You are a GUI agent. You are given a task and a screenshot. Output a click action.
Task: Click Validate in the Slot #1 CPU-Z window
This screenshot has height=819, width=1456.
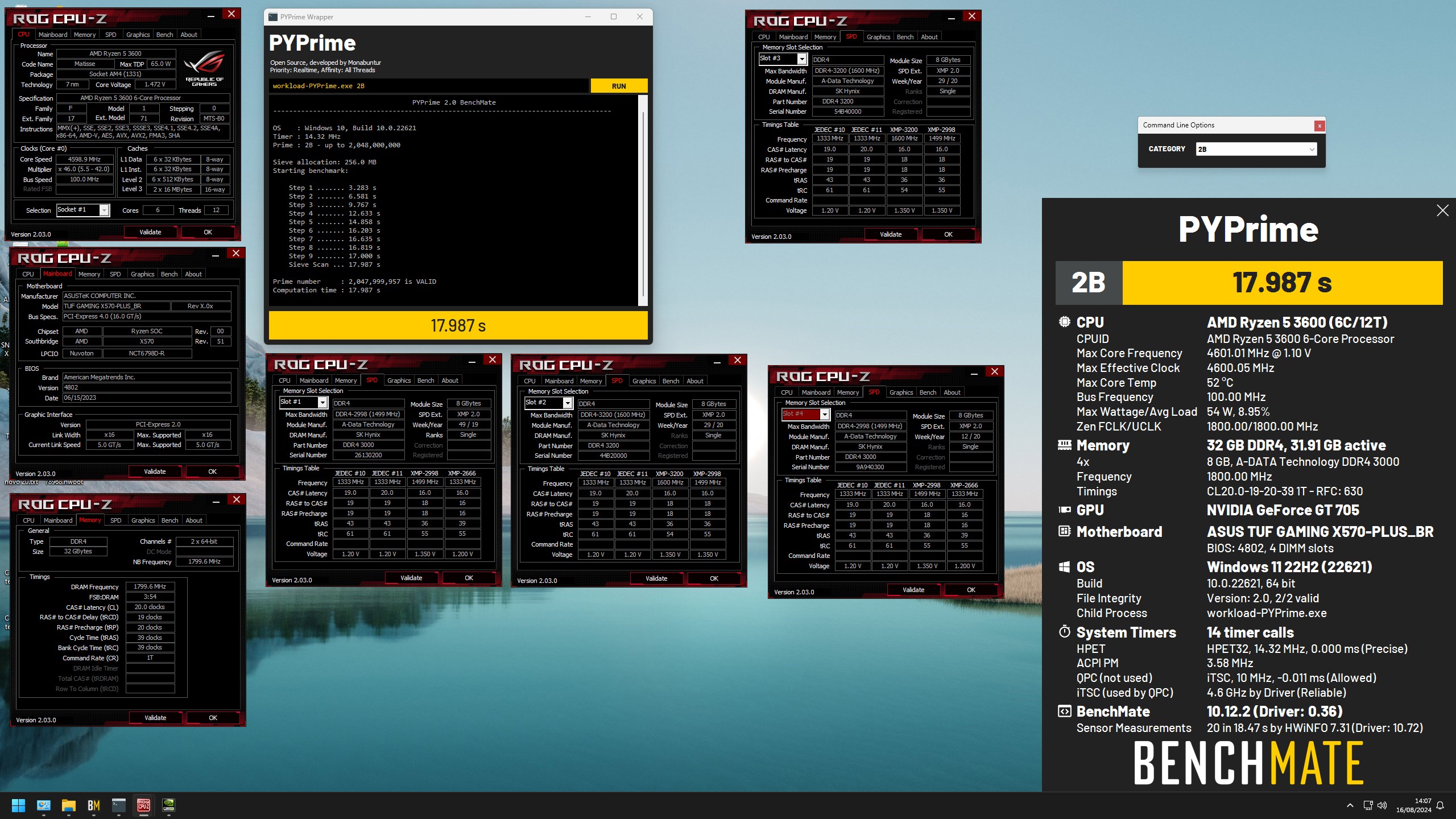[411, 578]
